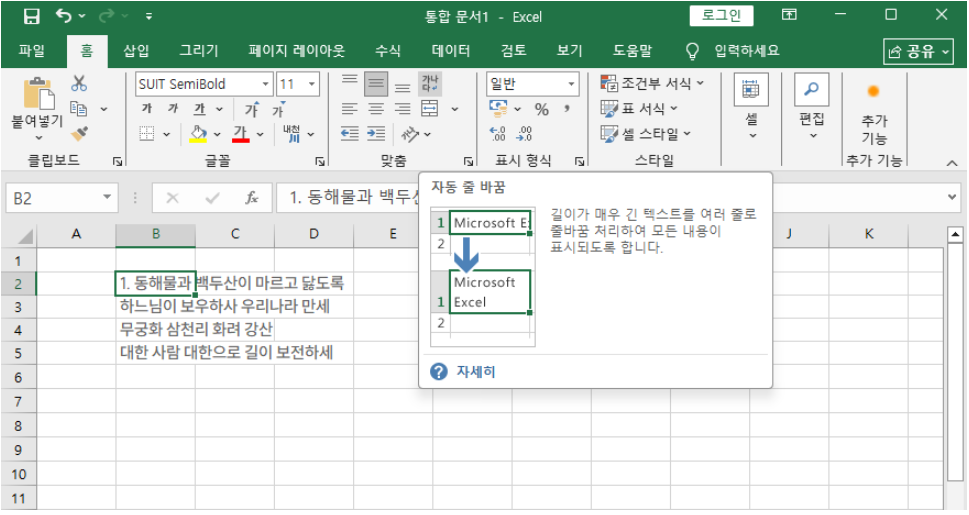
Task: Click the 자세히 link in the tooltip
Action: pyautogui.click(x=475, y=372)
